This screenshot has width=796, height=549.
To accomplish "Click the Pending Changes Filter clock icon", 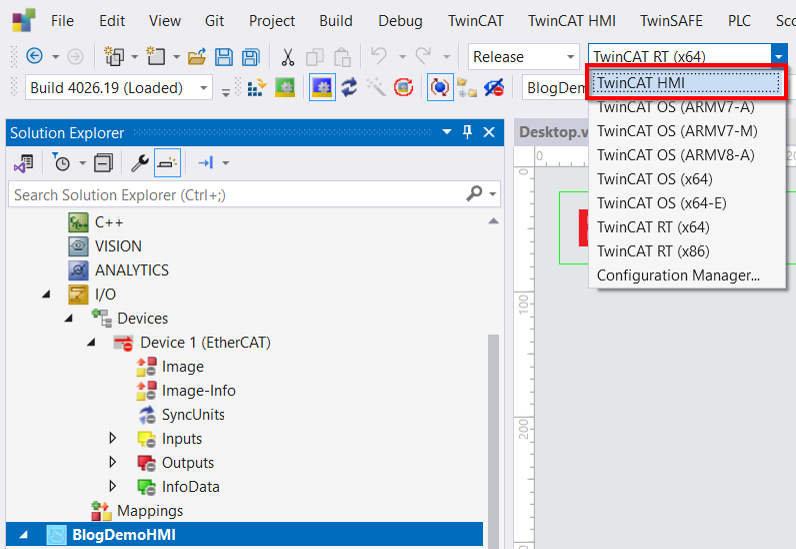I will 61,163.
